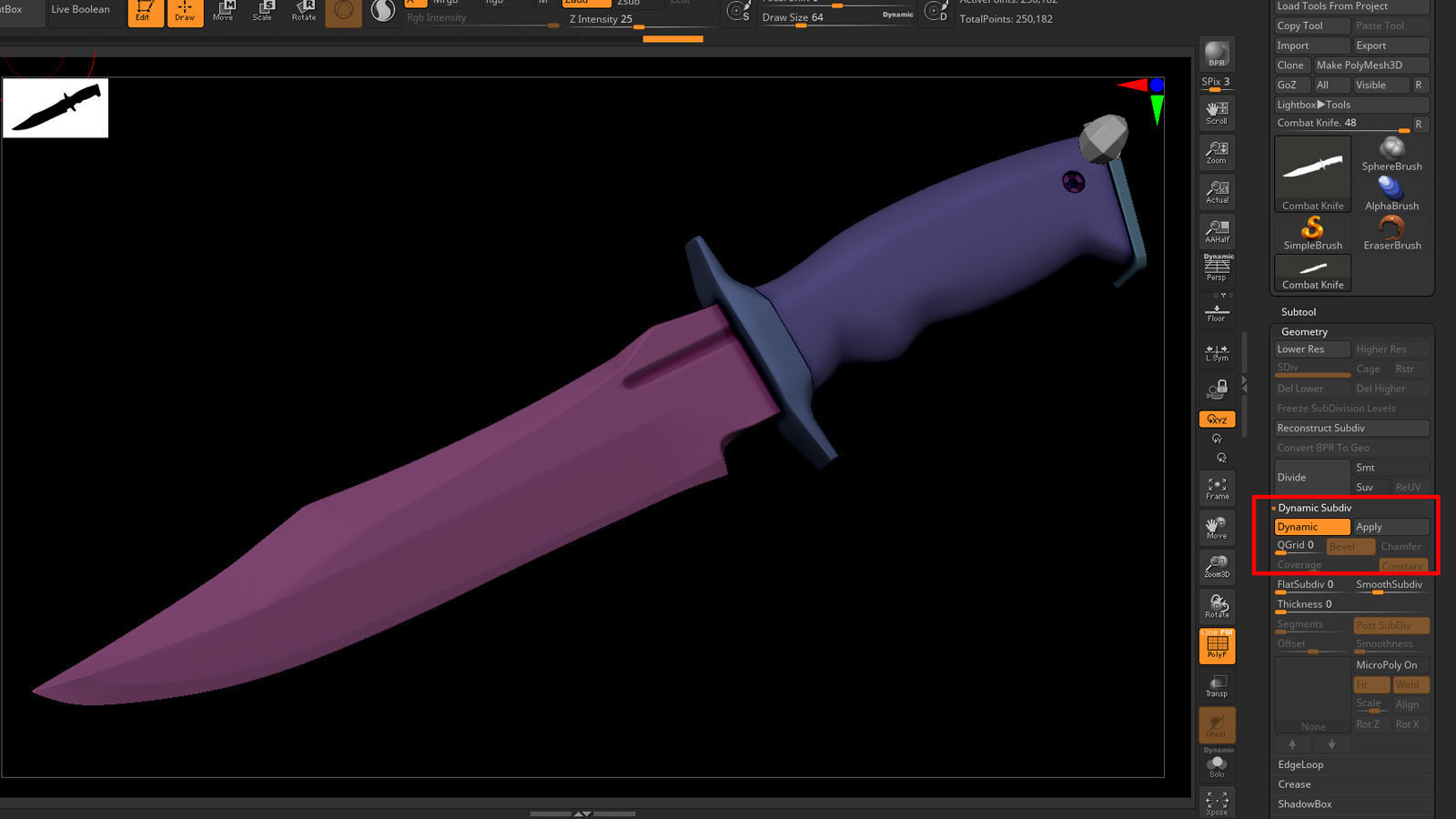Click the Frame view icon

point(1217,489)
